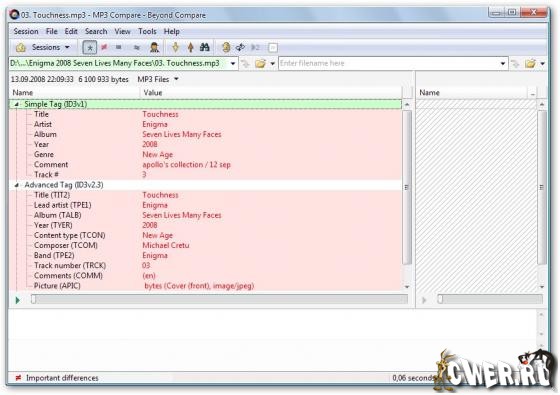
Task: Open the Edit menu
Action: [71, 31]
